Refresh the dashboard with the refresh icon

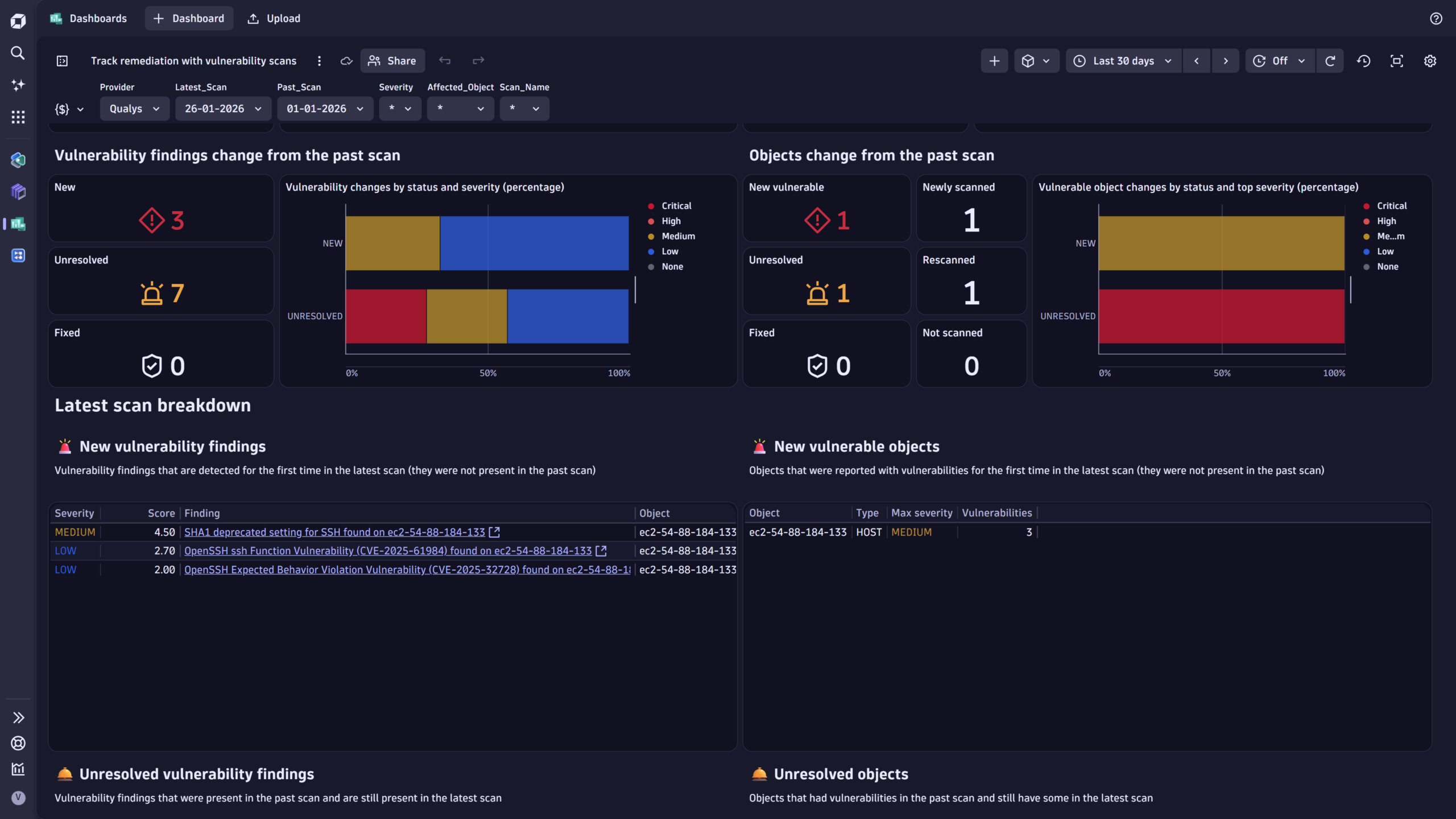1330,60
